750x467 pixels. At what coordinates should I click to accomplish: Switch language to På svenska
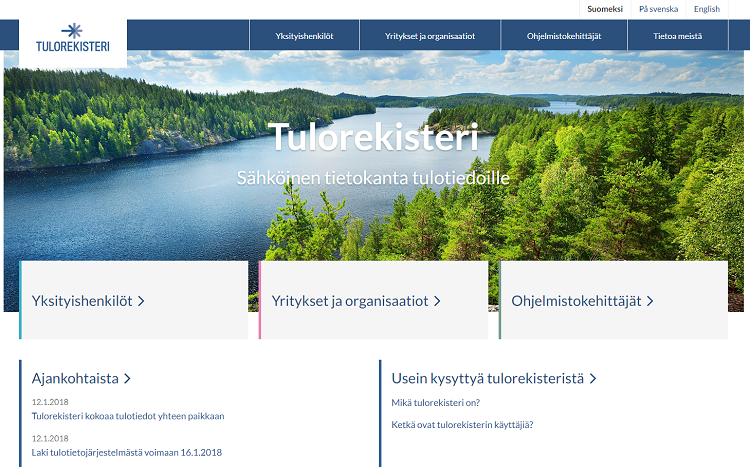coord(658,9)
